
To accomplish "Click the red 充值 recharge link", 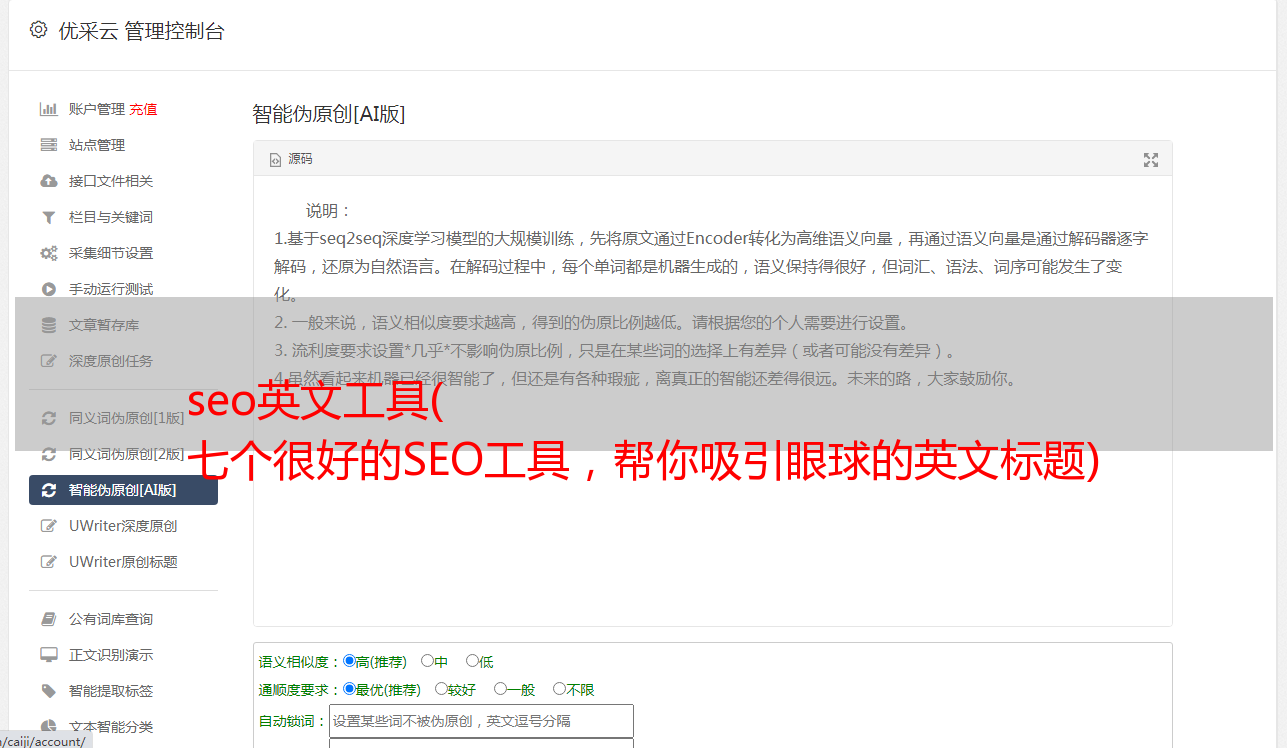I will coord(143,109).
